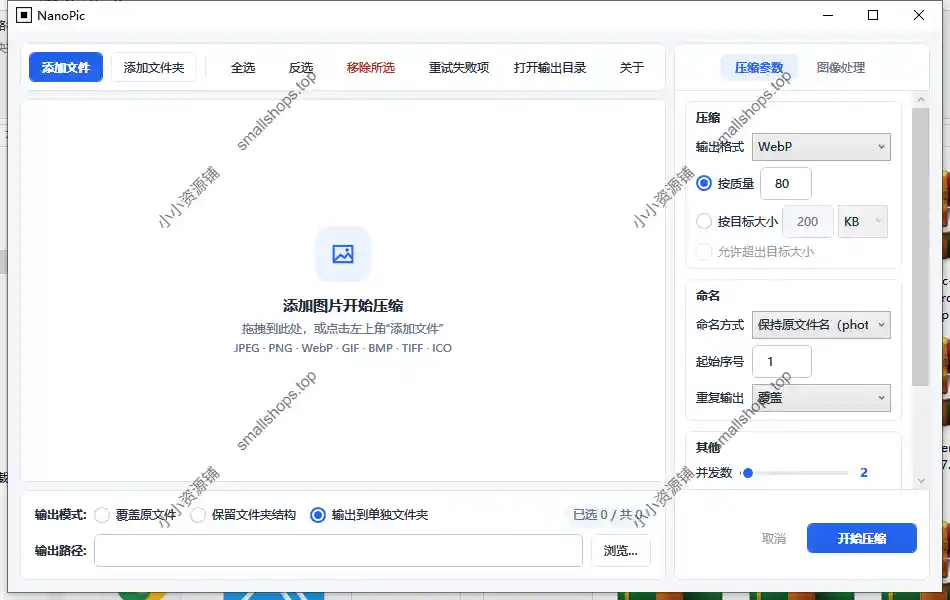
Task: Click 浏览... browse button
Action: click(620, 550)
